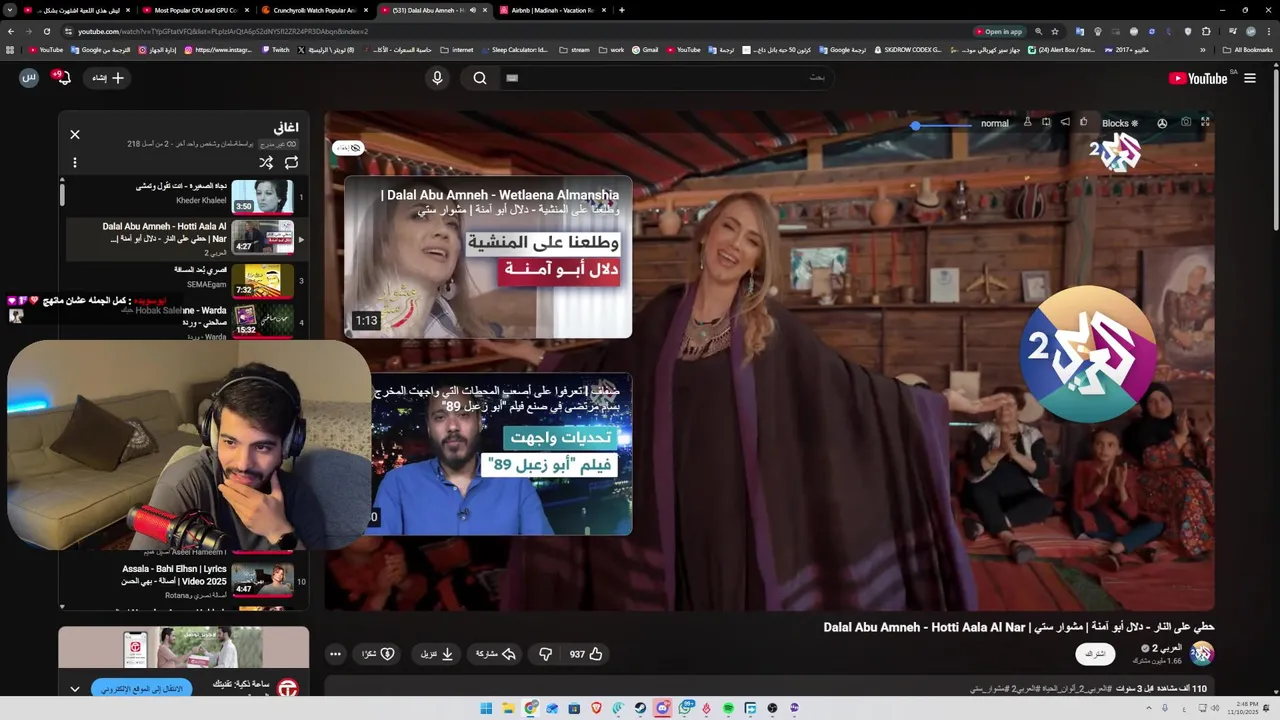
Task: Click the Thanks button
Action: [x=378, y=654]
